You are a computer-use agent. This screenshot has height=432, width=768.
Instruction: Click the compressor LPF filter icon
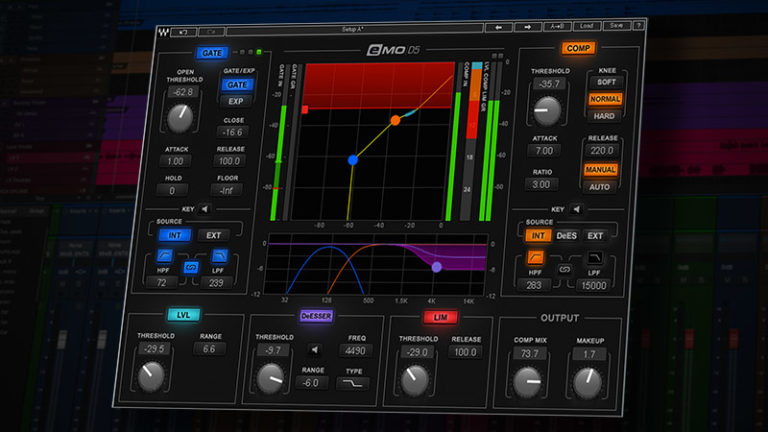pos(594,262)
